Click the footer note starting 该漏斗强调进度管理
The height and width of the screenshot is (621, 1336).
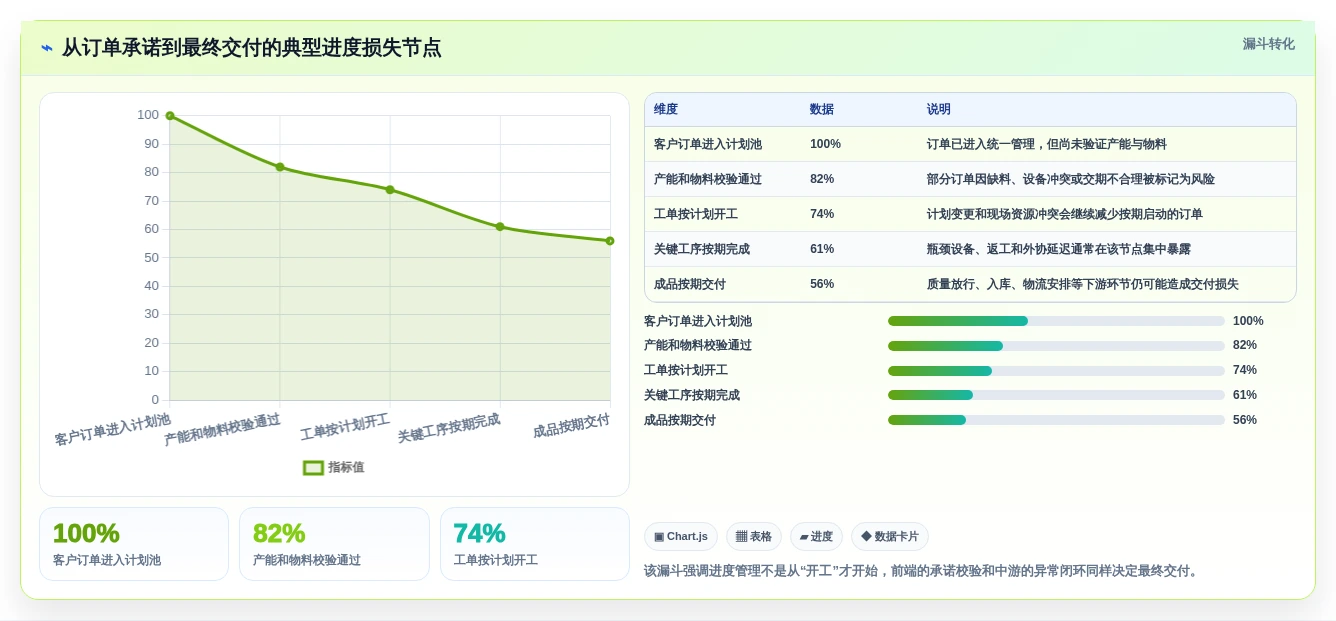click(x=923, y=571)
